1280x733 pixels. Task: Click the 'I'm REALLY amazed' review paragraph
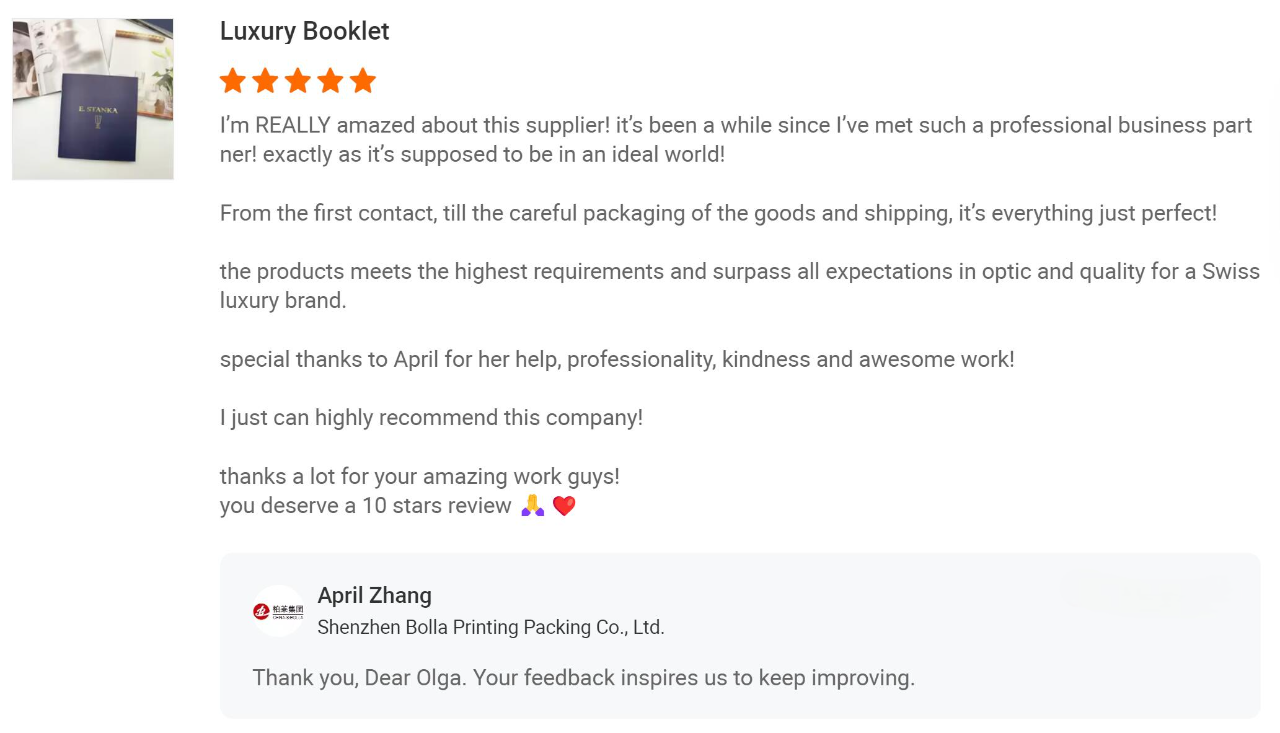(736, 140)
